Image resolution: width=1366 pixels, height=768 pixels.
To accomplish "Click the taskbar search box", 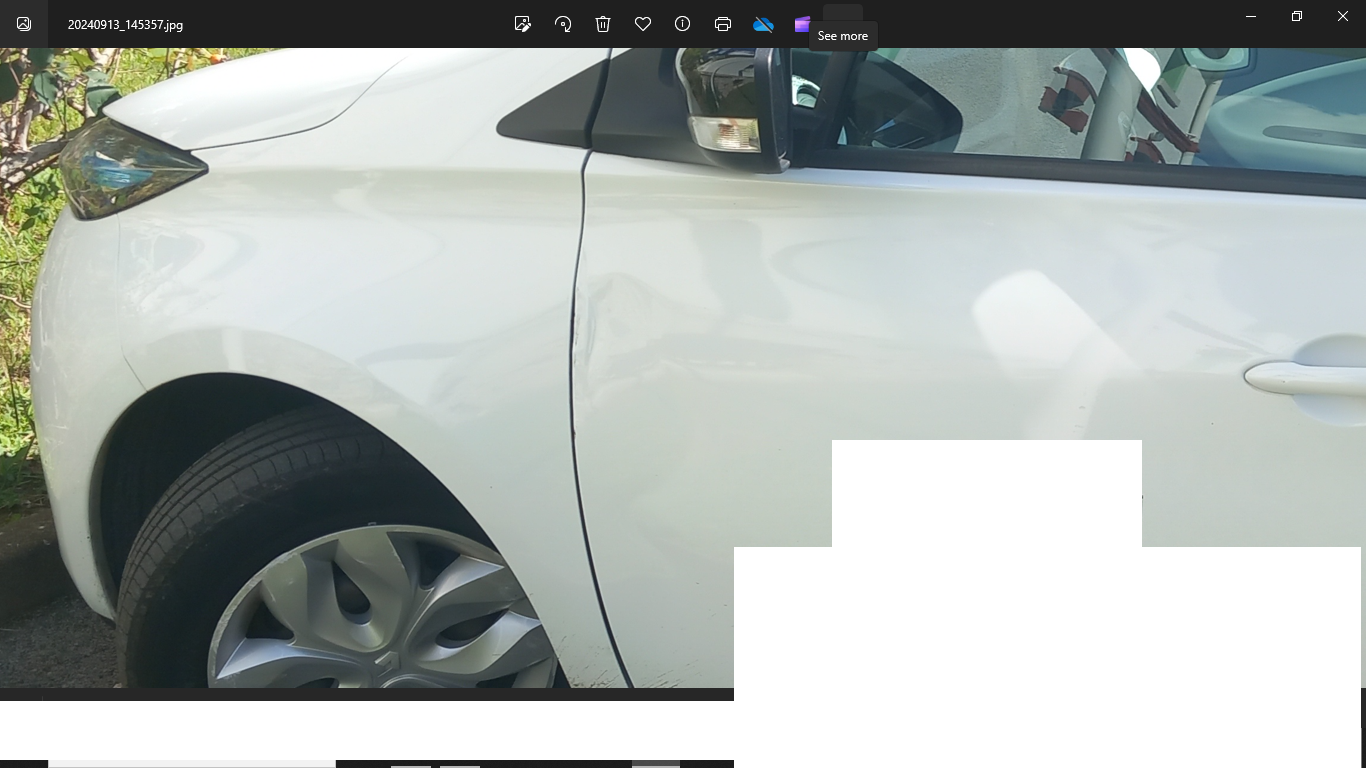I will click(192, 763).
